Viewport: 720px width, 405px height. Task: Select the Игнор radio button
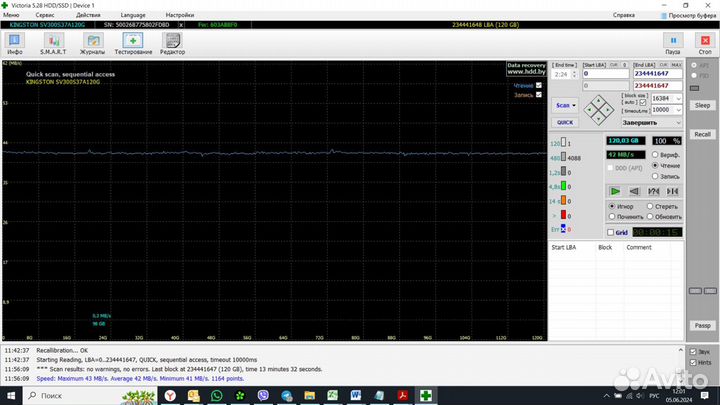[612, 206]
